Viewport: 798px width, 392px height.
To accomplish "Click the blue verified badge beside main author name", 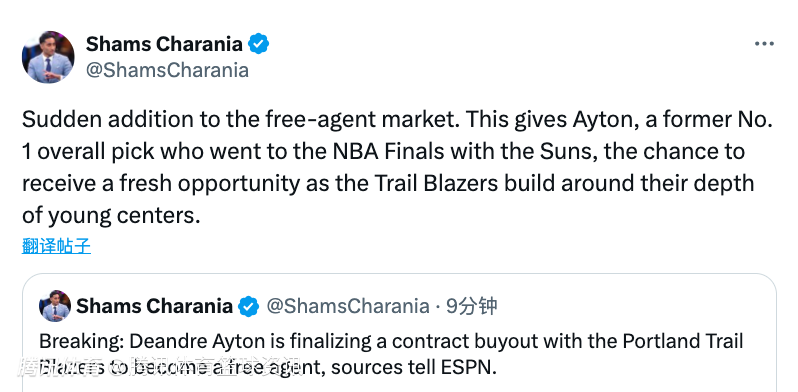I will tap(259, 44).
